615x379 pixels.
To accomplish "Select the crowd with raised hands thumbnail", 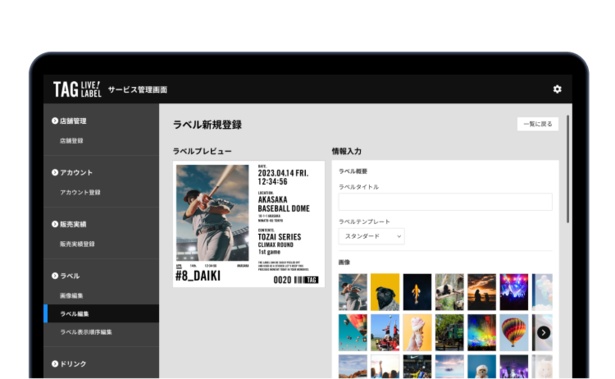I will [x=385, y=366].
